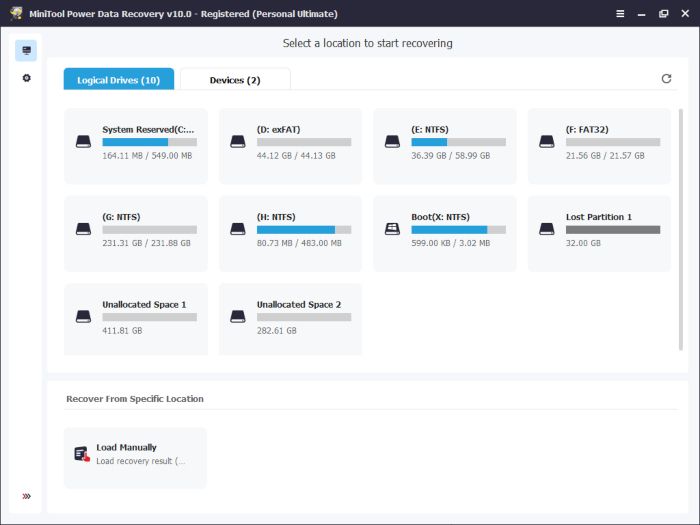Select the System Reserved(C:... label
700x525 pixels.
coord(148,129)
